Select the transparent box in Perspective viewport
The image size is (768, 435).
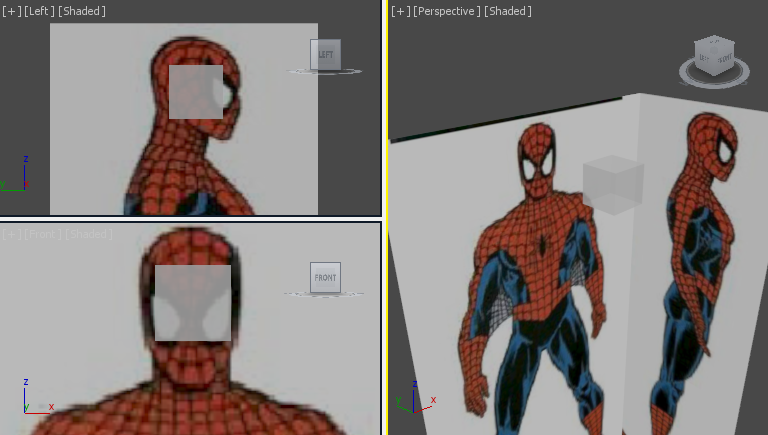pos(613,185)
